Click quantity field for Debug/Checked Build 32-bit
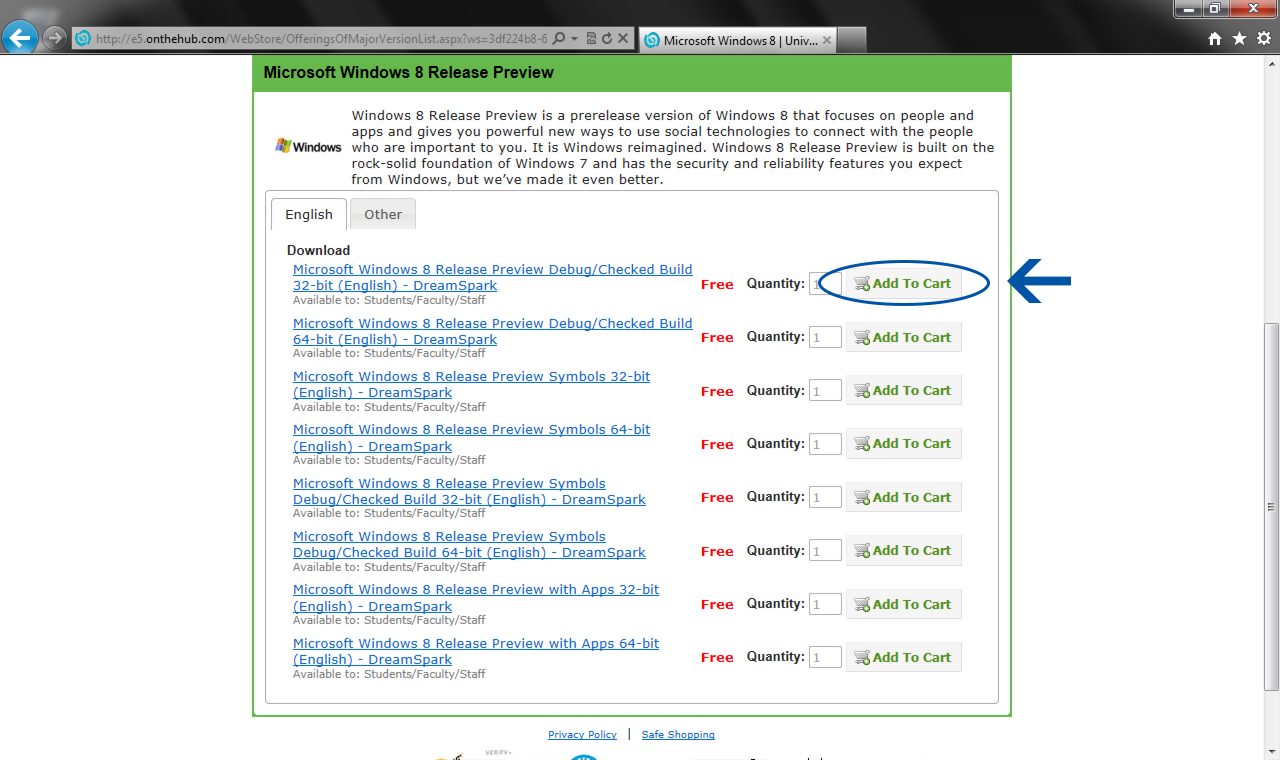 tap(825, 284)
